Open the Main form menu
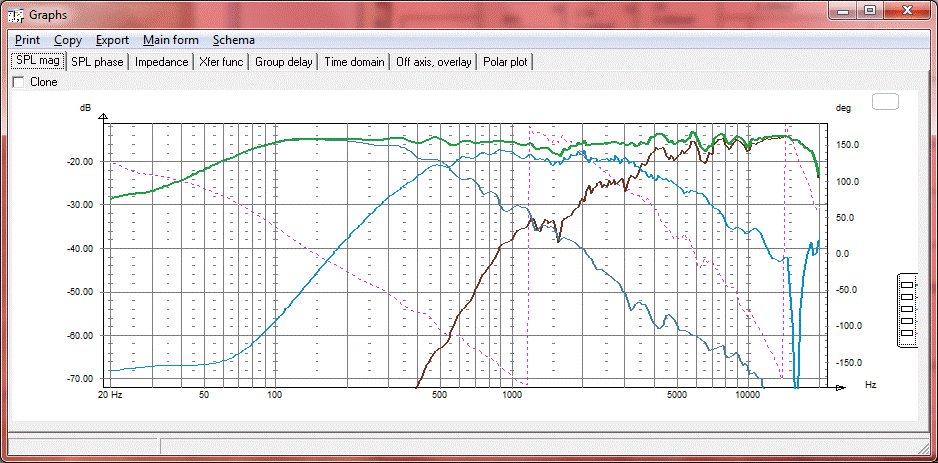The height and width of the screenshot is (463, 938). click(170, 40)
